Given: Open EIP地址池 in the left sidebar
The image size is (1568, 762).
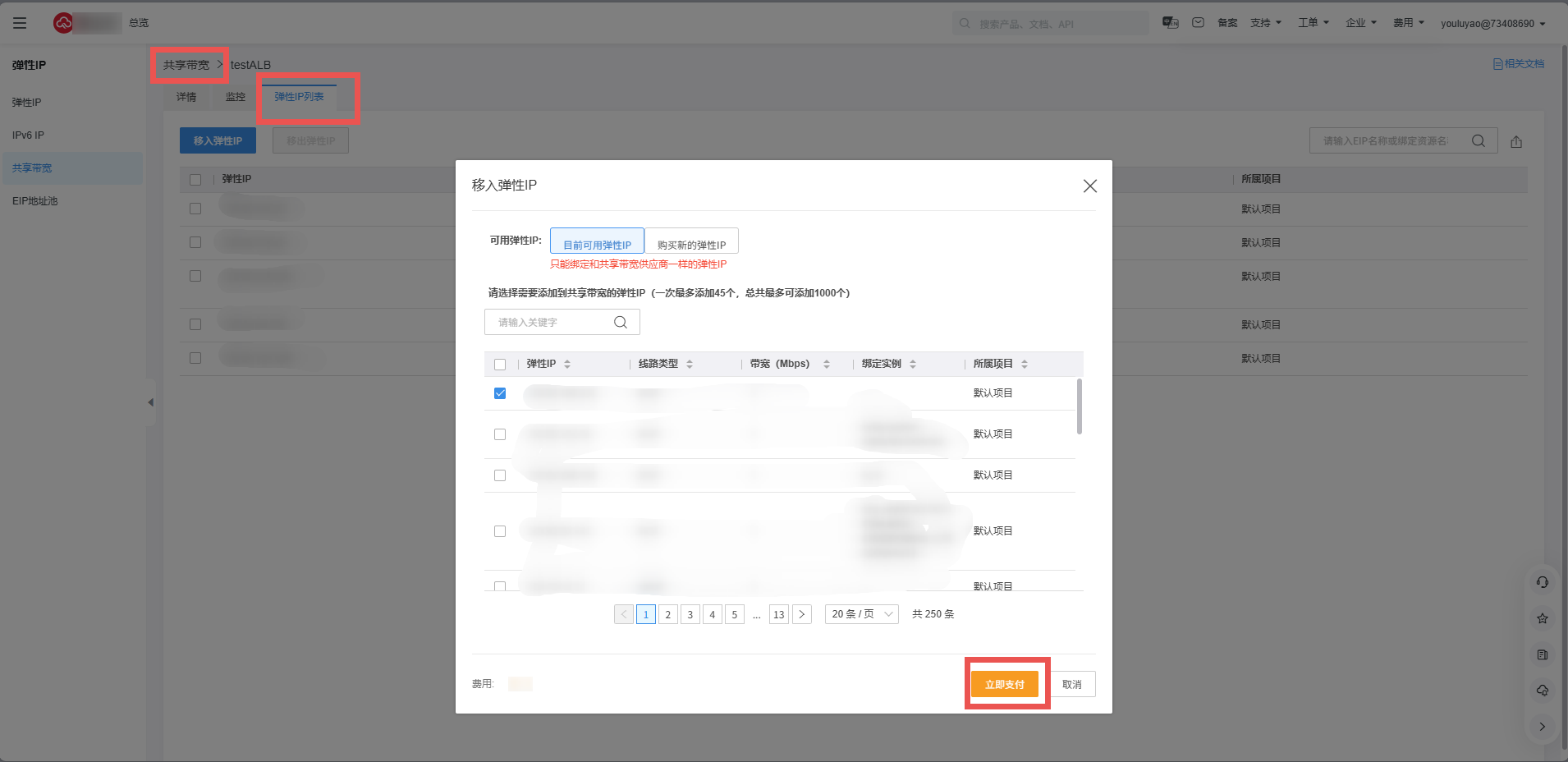Looking at the screenshot, I should click(35, 201).
